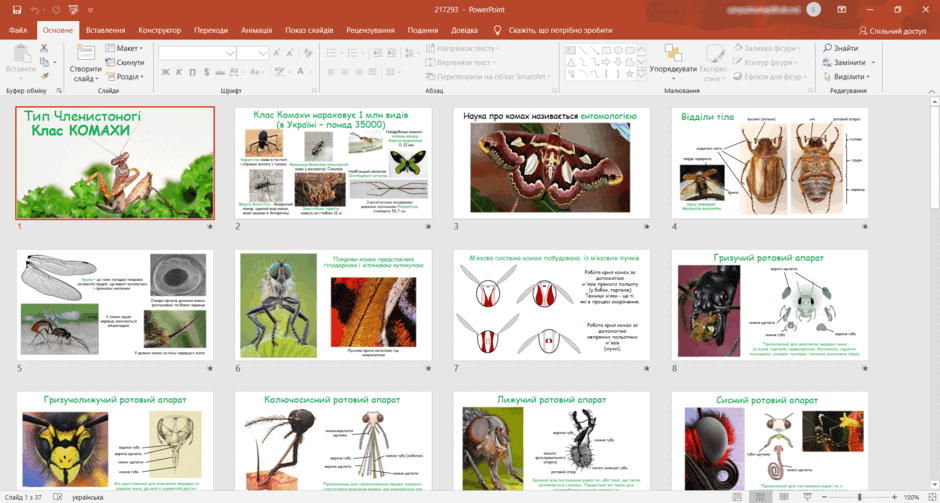This screenshot has height=503, width=940.
Task: Toggle italic К formatting
Action: (x=179, y=71)
